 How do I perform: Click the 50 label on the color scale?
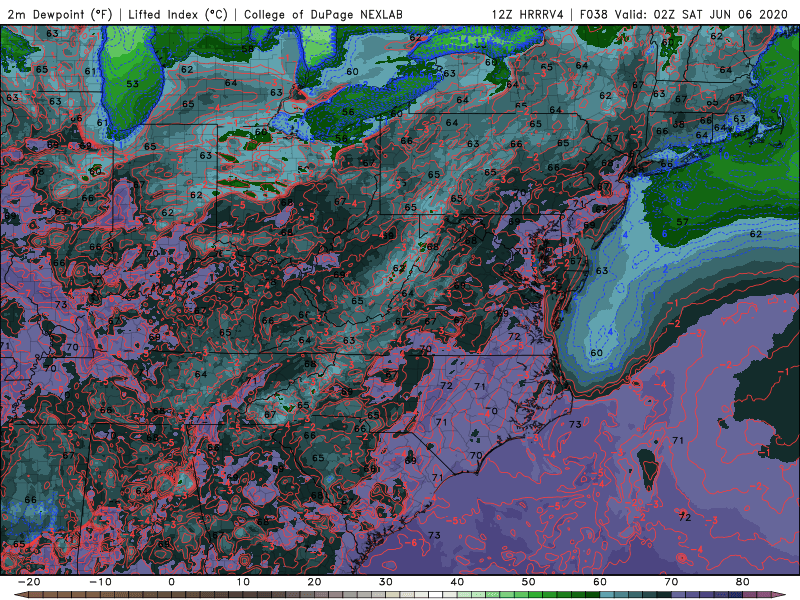click(529, 582)
